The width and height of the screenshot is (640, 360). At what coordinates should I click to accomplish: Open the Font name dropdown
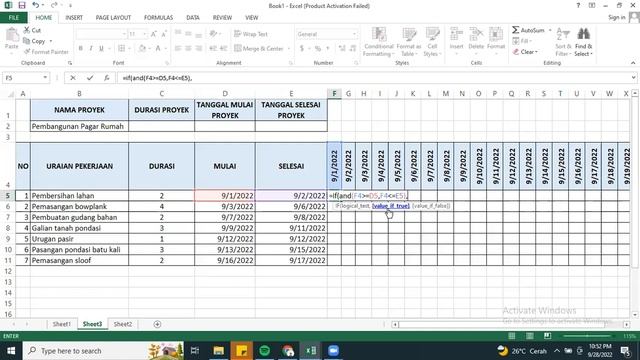[x=124, y=34]
